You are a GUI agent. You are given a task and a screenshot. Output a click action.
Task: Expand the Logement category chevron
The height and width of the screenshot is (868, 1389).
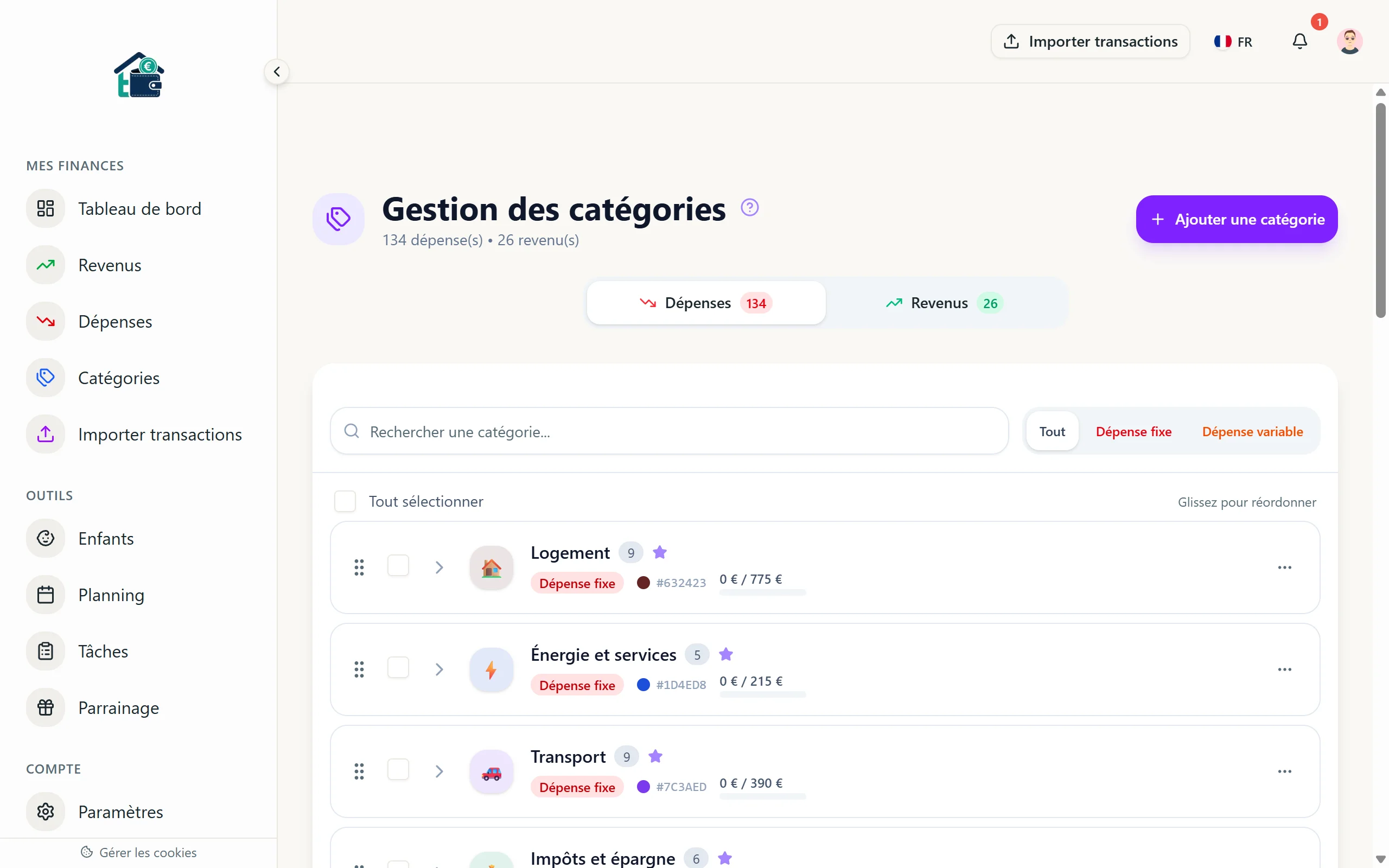click(x=439, y=567)
